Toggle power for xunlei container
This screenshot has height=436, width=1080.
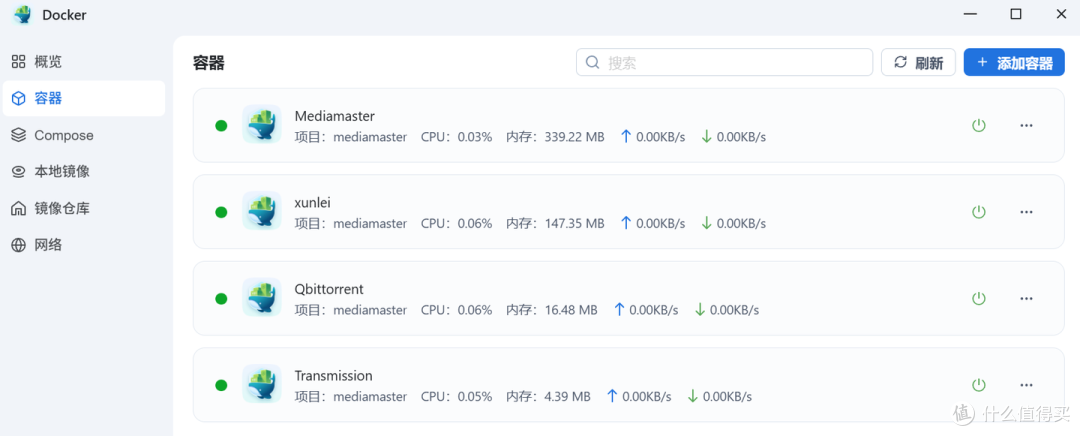click(979, 211)
